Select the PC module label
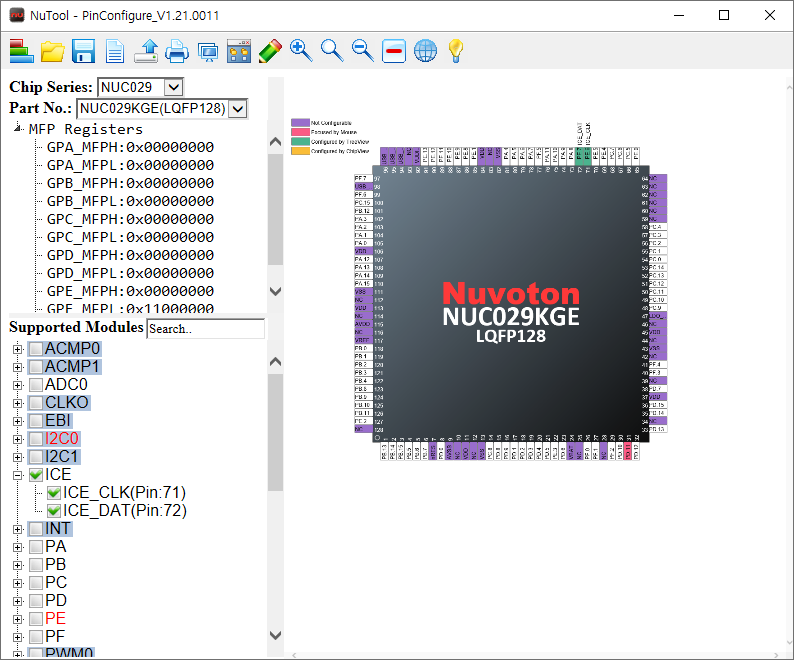Viewport: 794px width, 660px height. coord(56,583)
